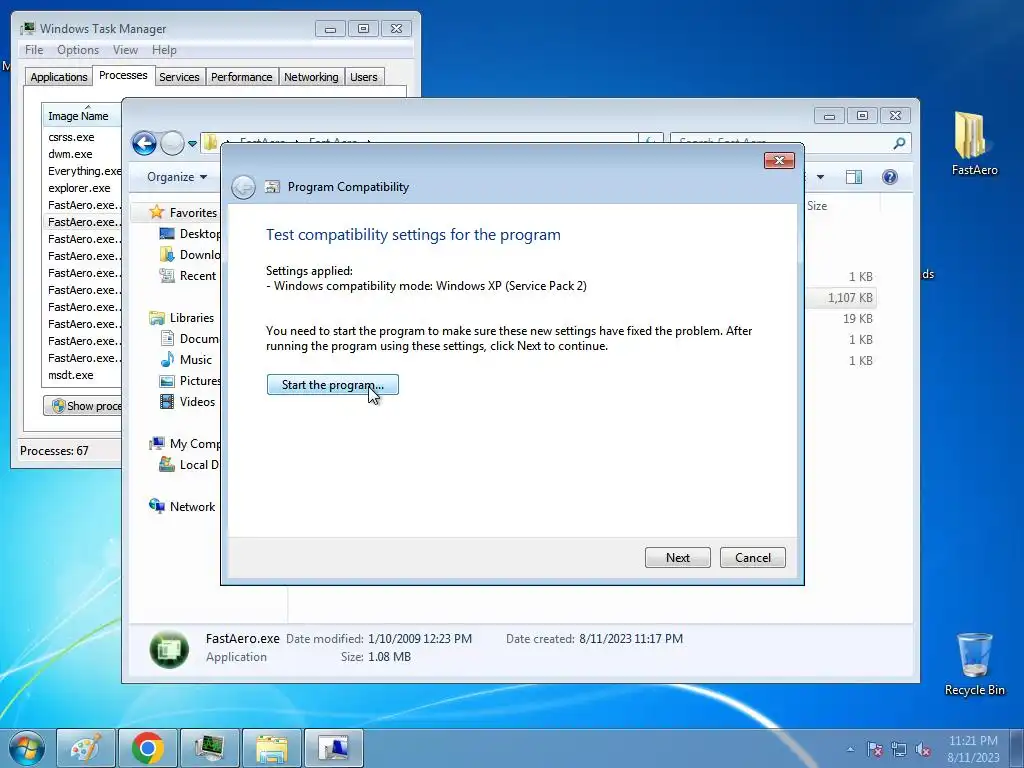Click Next in Program Compatibility dialog
Viewport: 1024px width, 768px height.
point(677,558)
